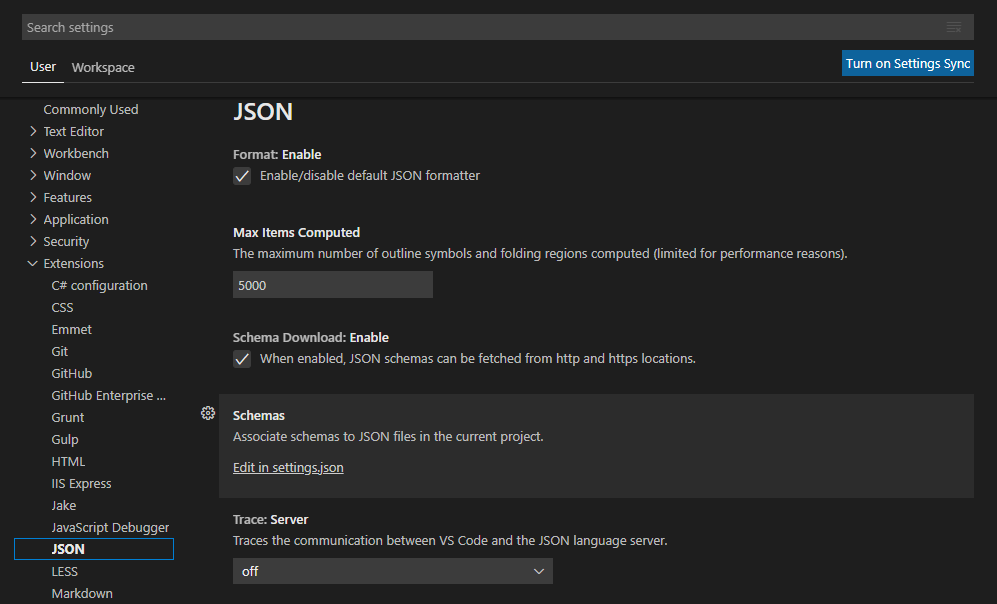
Task: Select Markdown under Extensions
Action: pyautogui.click(x=82, y=593)
